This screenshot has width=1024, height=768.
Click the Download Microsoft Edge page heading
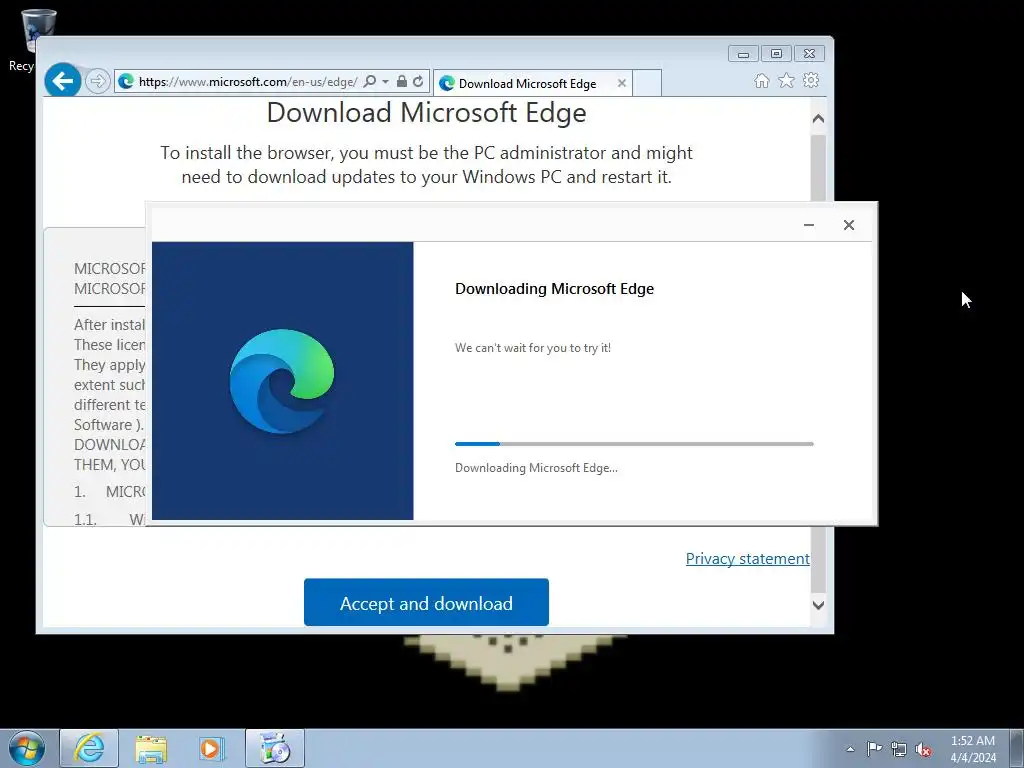coord(426,112)
